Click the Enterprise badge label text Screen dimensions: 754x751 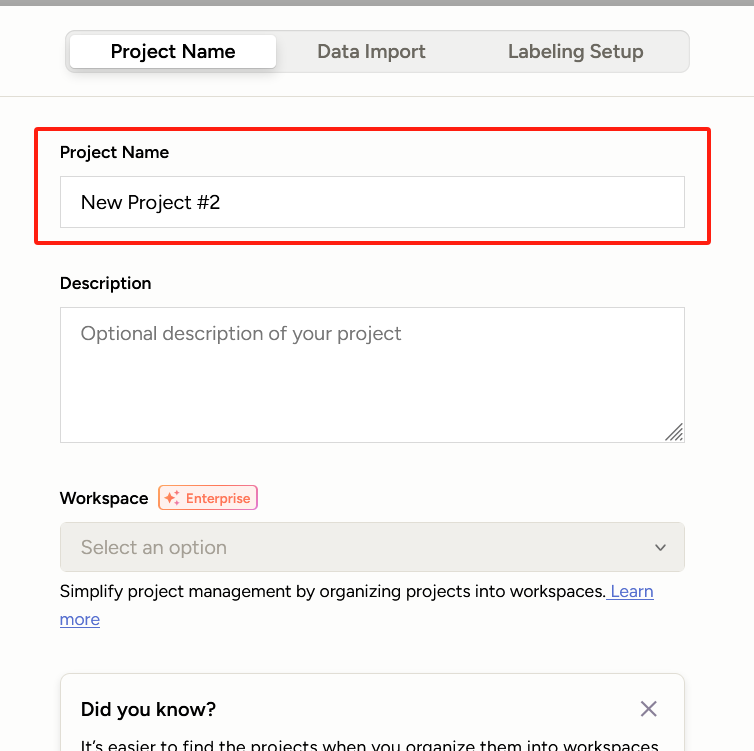(217, 498)
